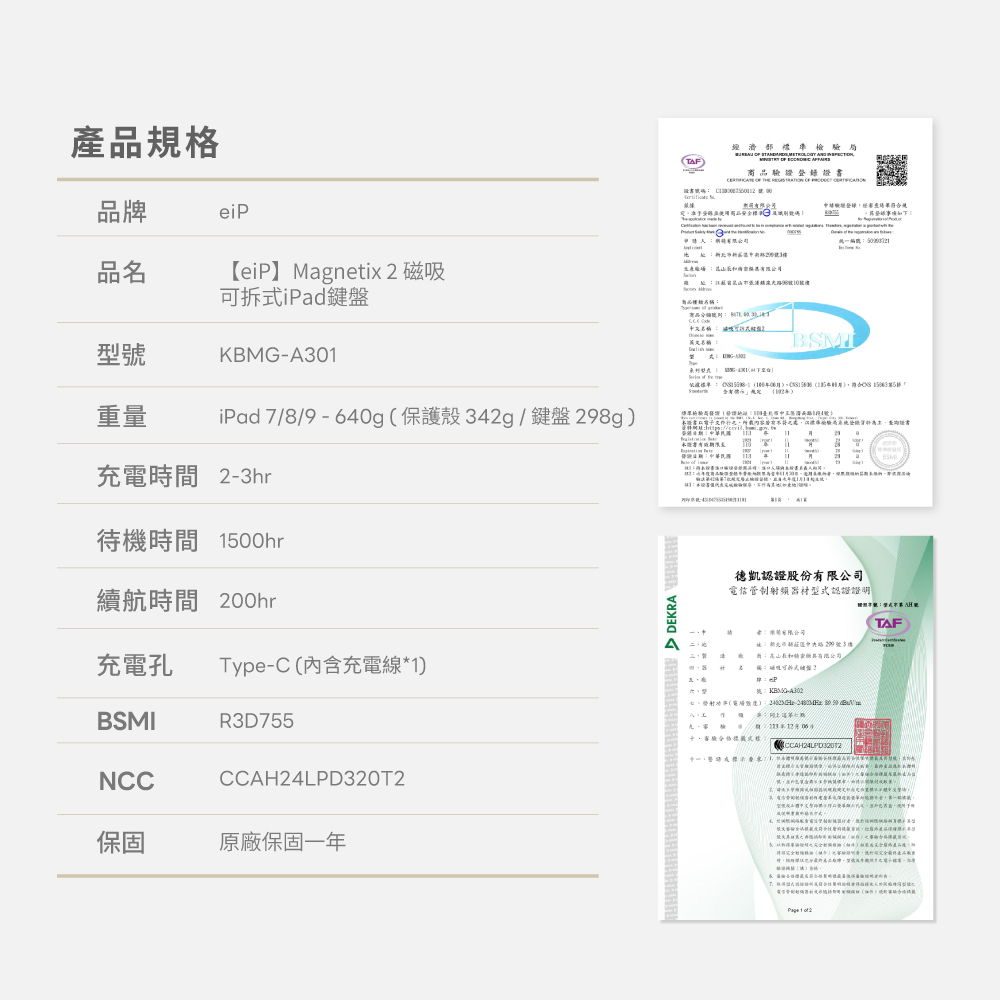
Task: Select the 續航時間 label
Action: 147,601
